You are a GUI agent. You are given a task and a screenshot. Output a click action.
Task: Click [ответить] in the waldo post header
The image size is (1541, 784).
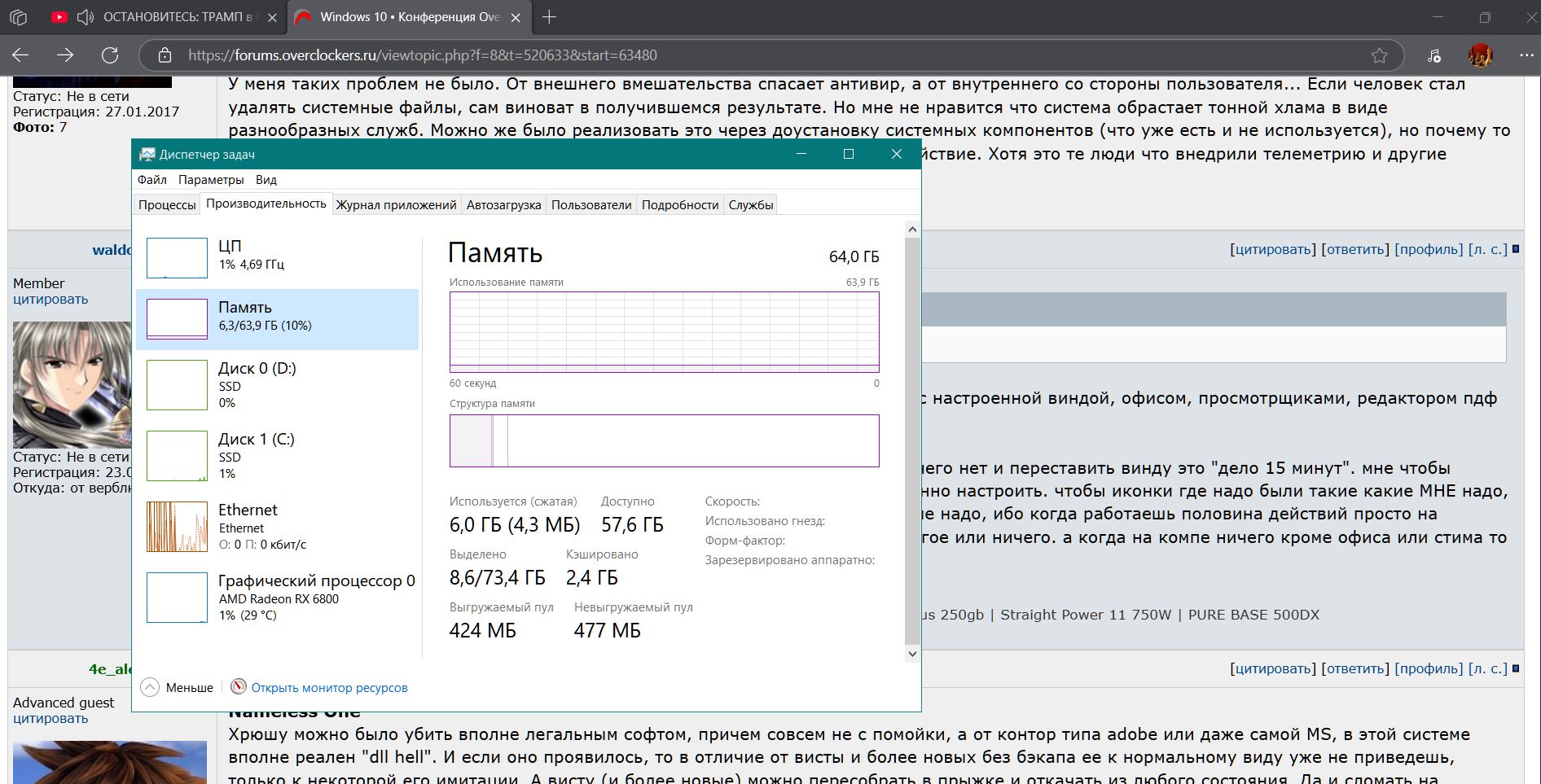tap(1355, 249)
